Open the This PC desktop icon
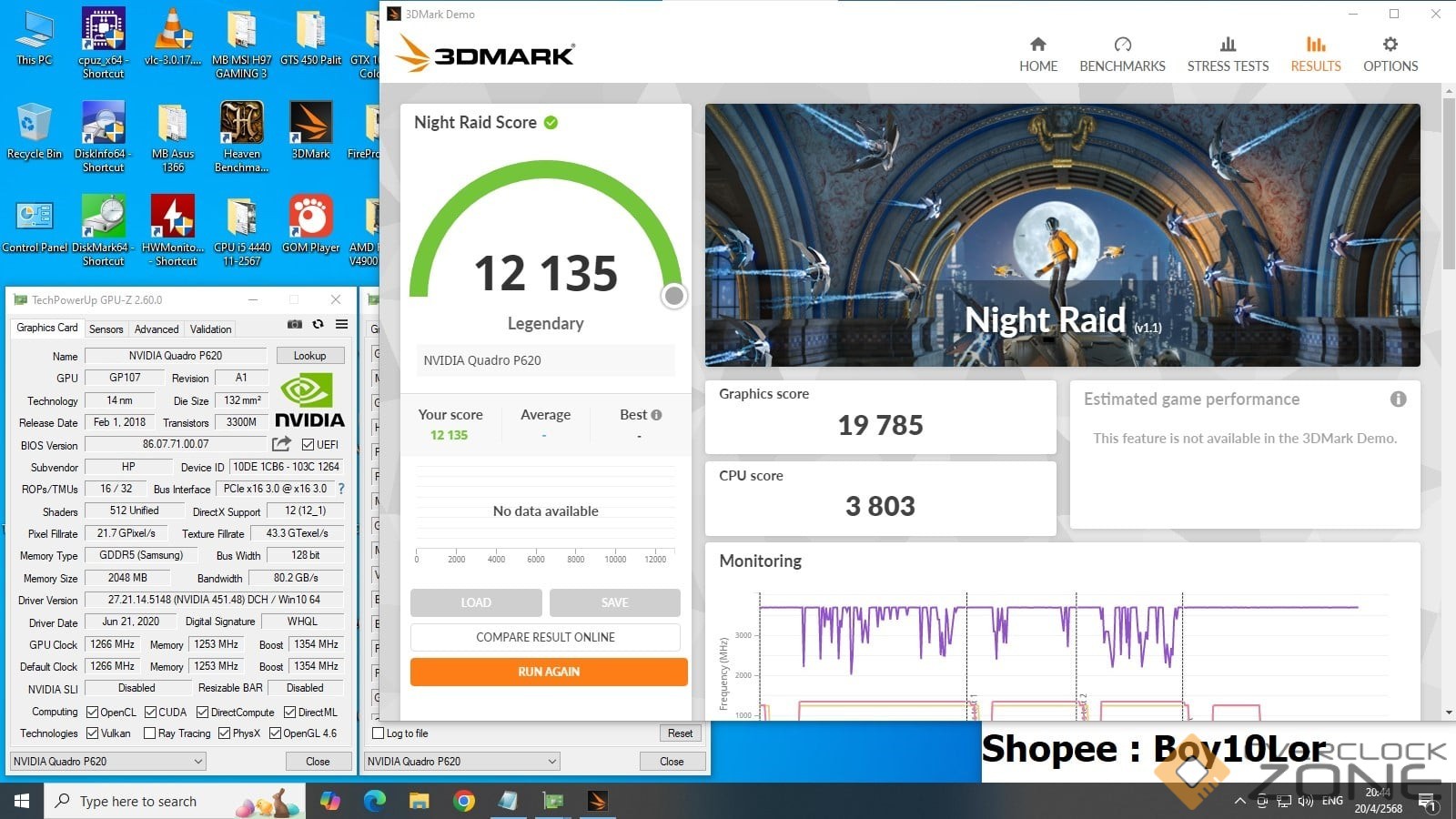Viewport: 1456px width, 819px height. [x=35, y=38]
